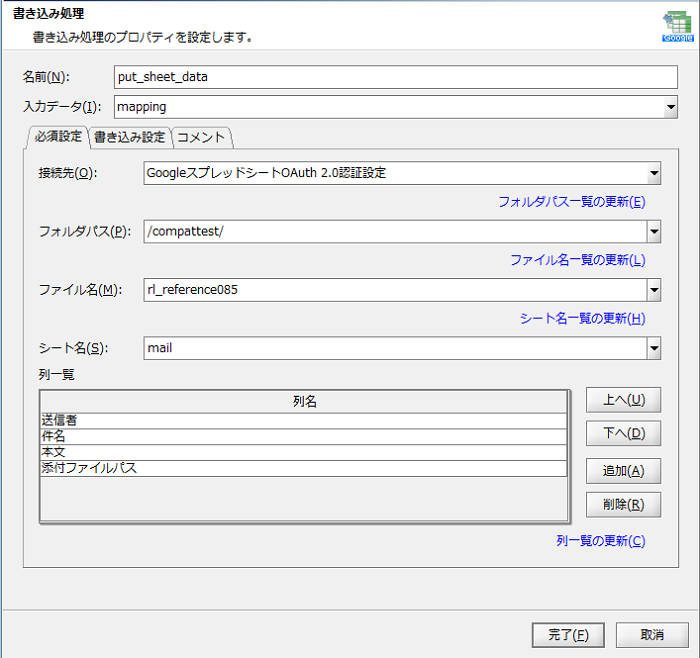Click the 追加 button
Image resolution: width=700 pixels, height=658 pixels.
(x=623, y=470)
